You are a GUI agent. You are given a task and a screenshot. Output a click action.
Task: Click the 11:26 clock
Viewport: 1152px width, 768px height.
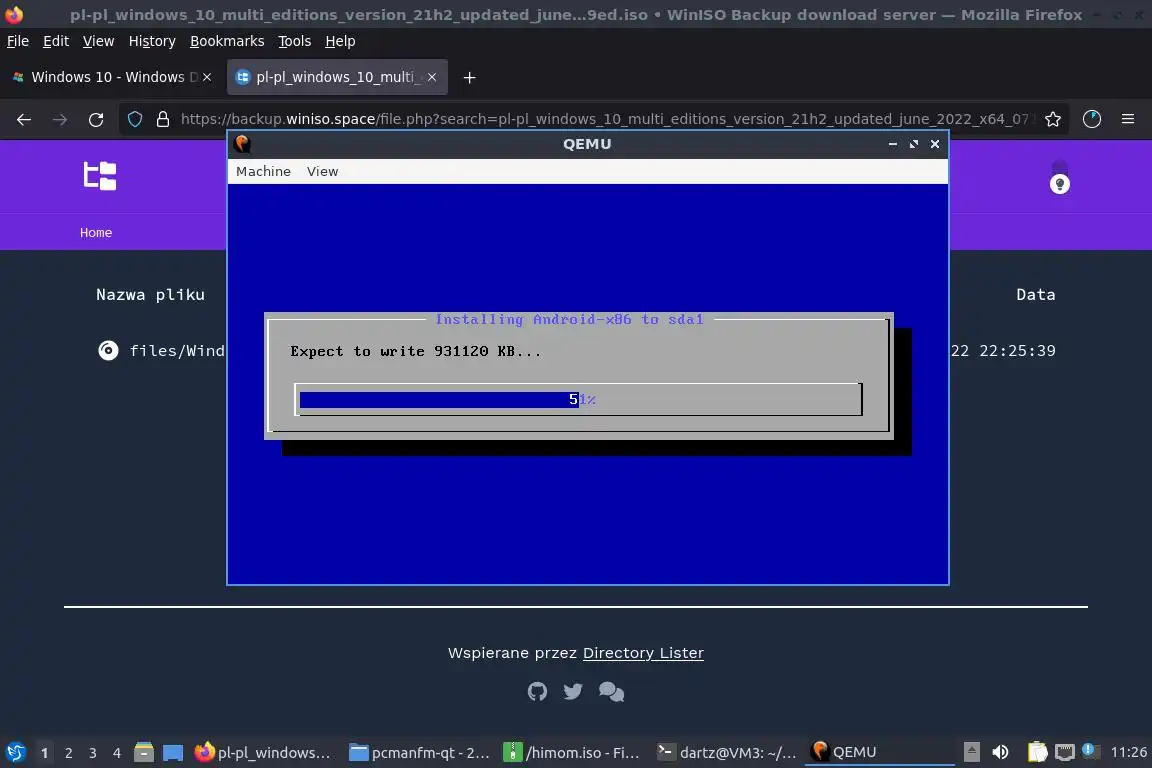[1128, 752]
